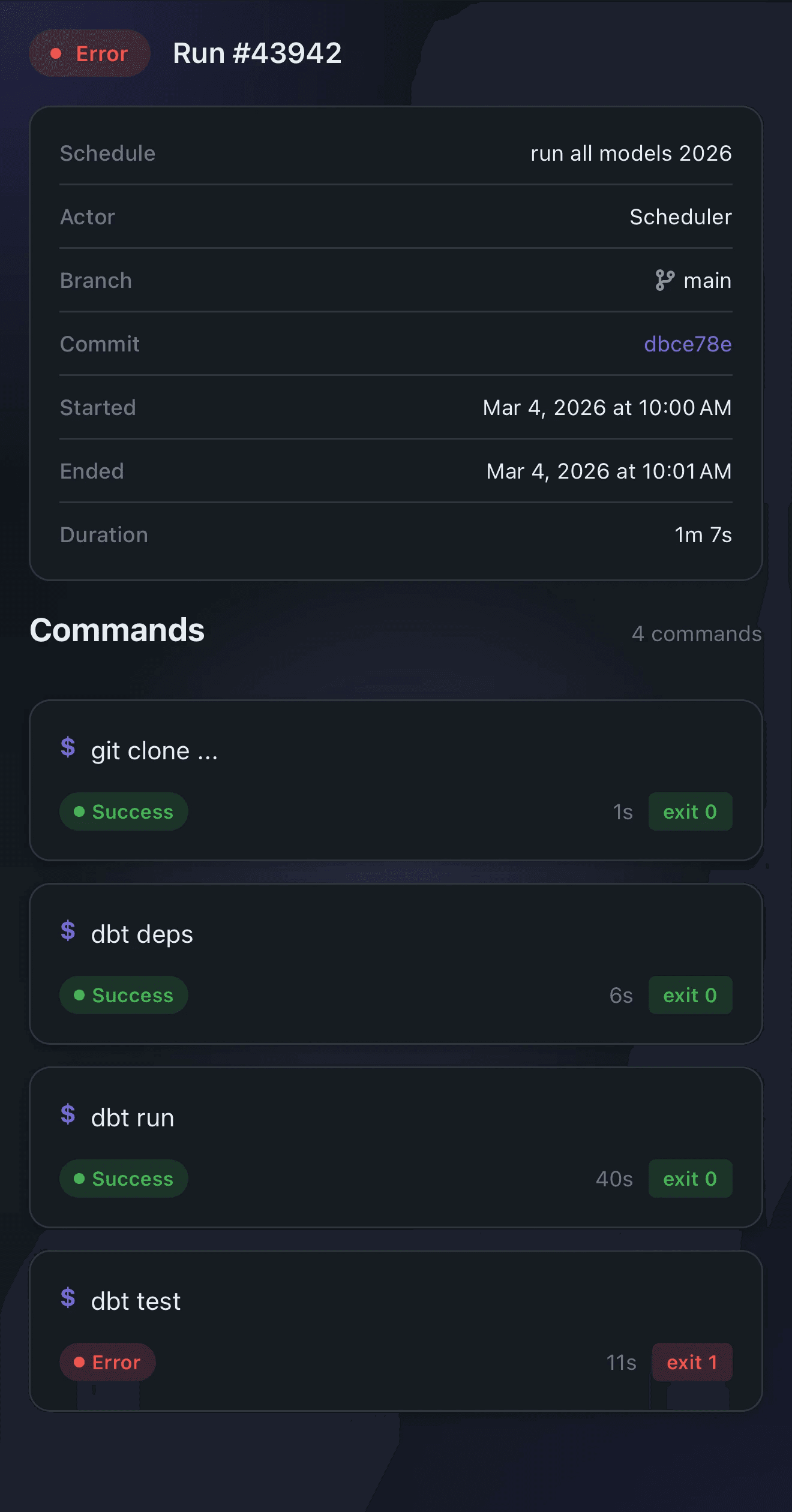The width and height of the screenshot is (792, 1512).
Task: Toggle the Error badge on dbt test command
Action: click(x=107, y=1362)
